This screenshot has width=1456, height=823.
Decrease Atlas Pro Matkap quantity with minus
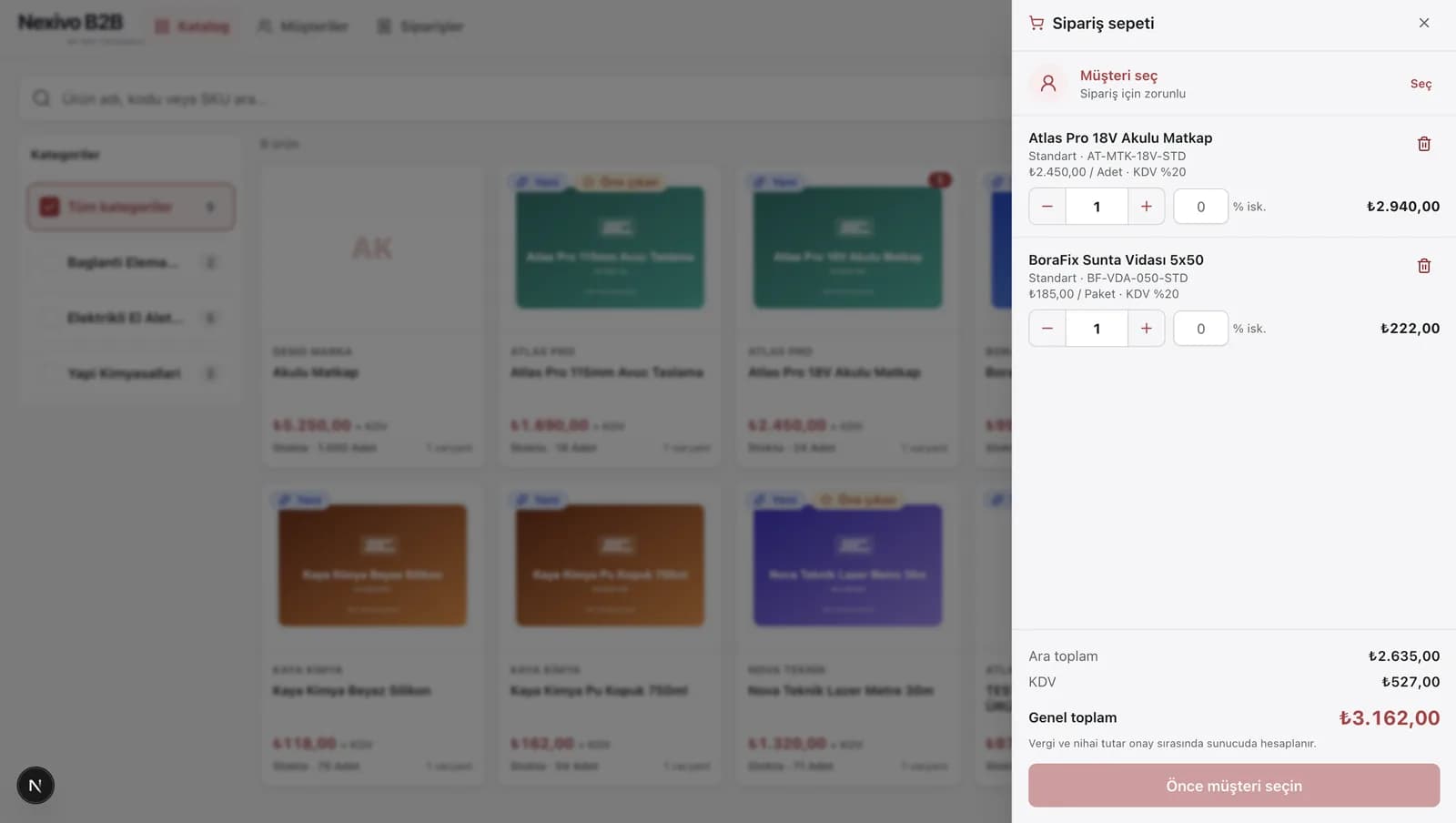coord(1047,207)
